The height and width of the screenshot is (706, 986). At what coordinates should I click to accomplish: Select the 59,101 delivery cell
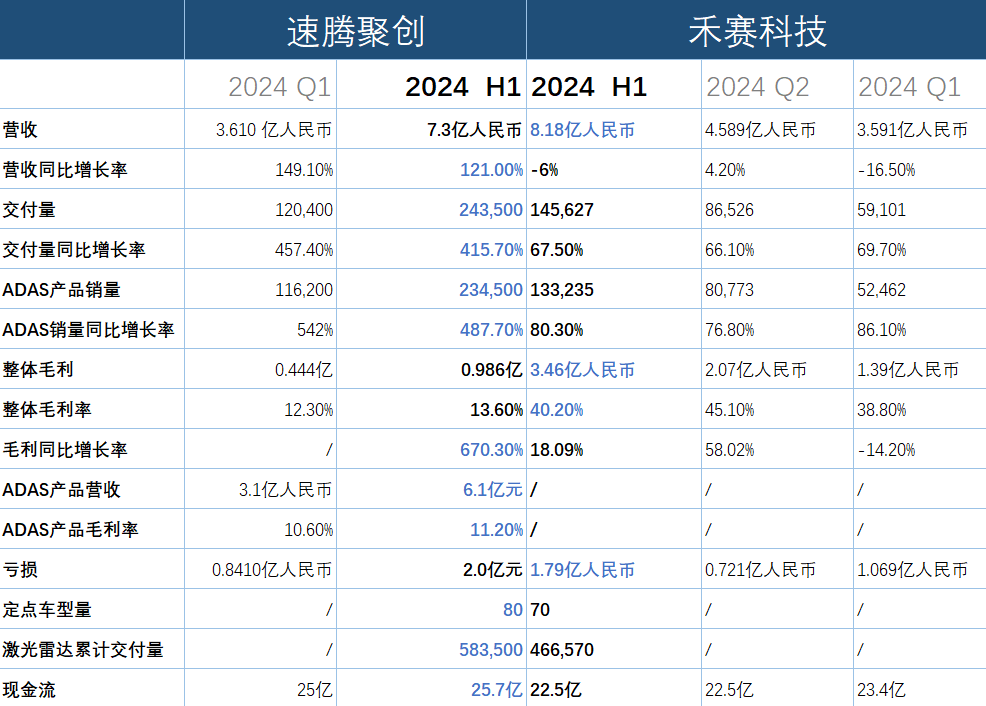[920, 209]
